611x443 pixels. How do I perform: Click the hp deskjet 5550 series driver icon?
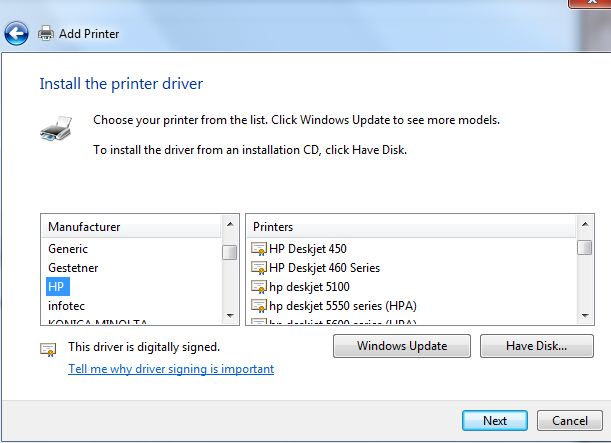[x=259, y=306]
